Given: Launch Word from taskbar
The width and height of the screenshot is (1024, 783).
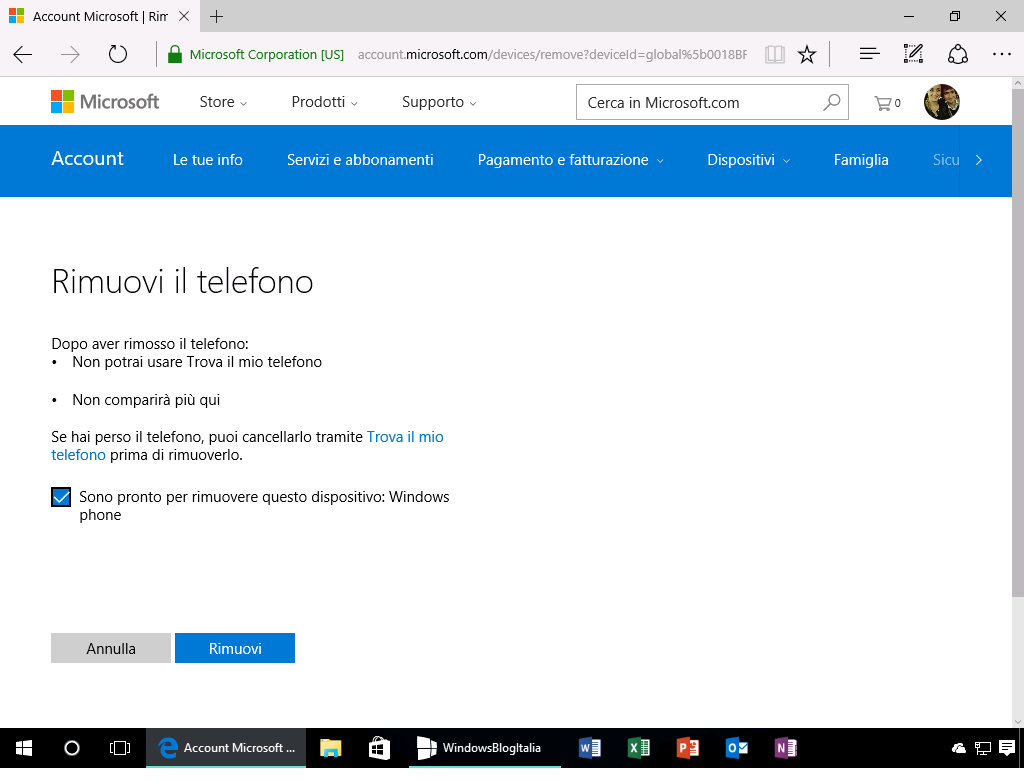Looking at the screenshot, I should click(x=590, y=748).
